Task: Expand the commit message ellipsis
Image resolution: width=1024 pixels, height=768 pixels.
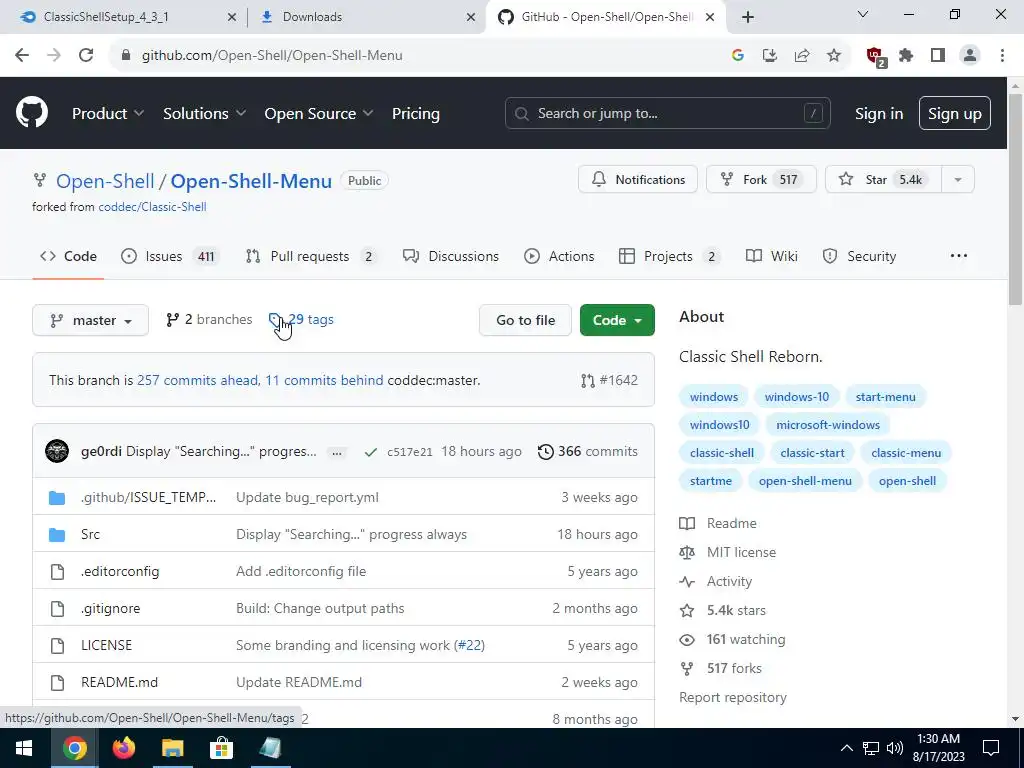Action: pos(337,452)
